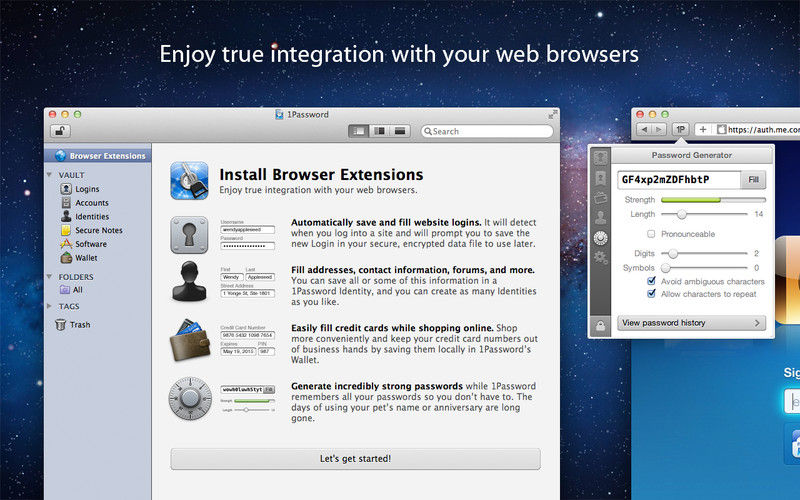Click the browser plus add button
Viewport: 800px width, 500px height.
703,130
